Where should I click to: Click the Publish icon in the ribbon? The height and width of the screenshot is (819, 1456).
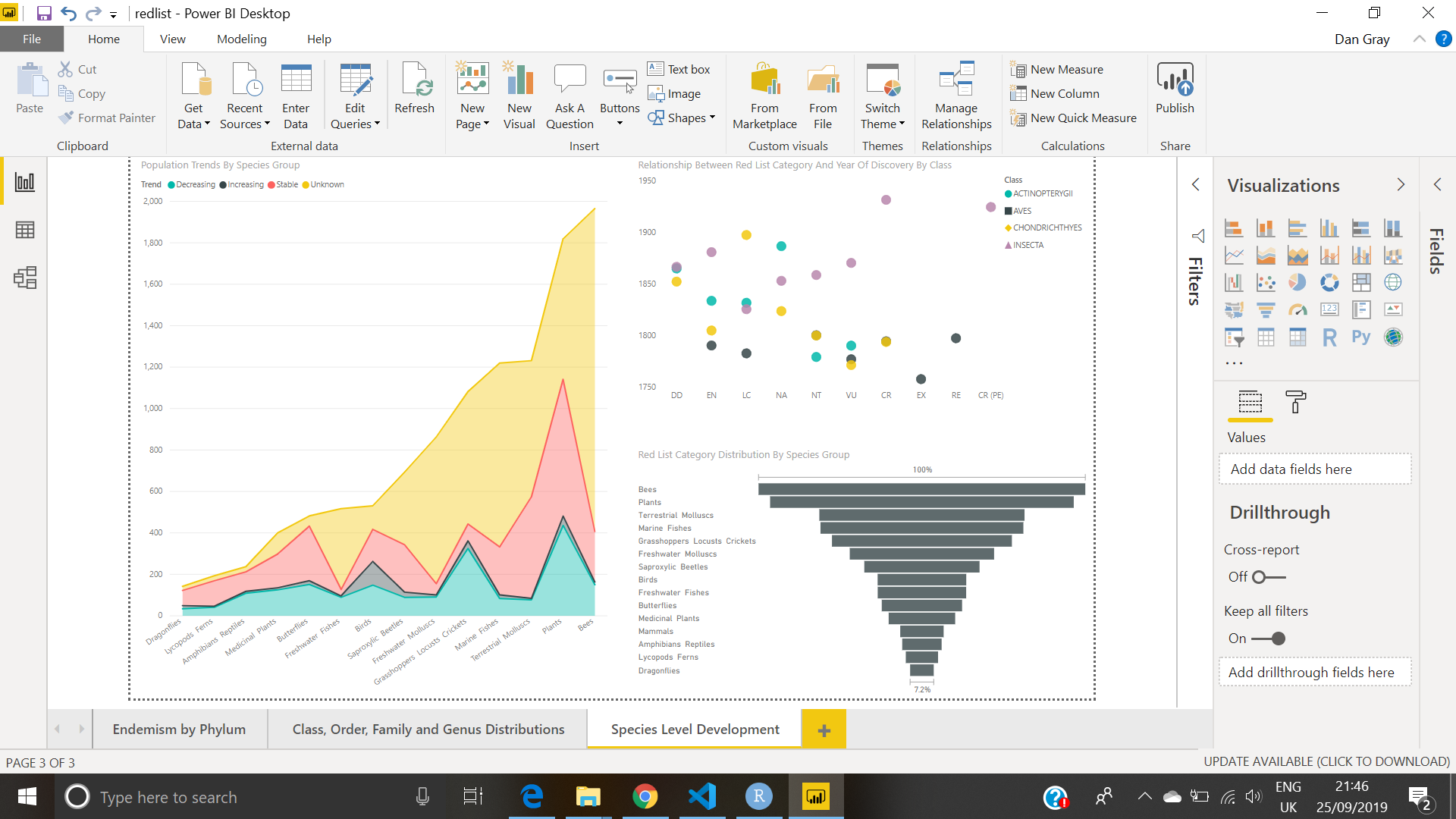1175,88
